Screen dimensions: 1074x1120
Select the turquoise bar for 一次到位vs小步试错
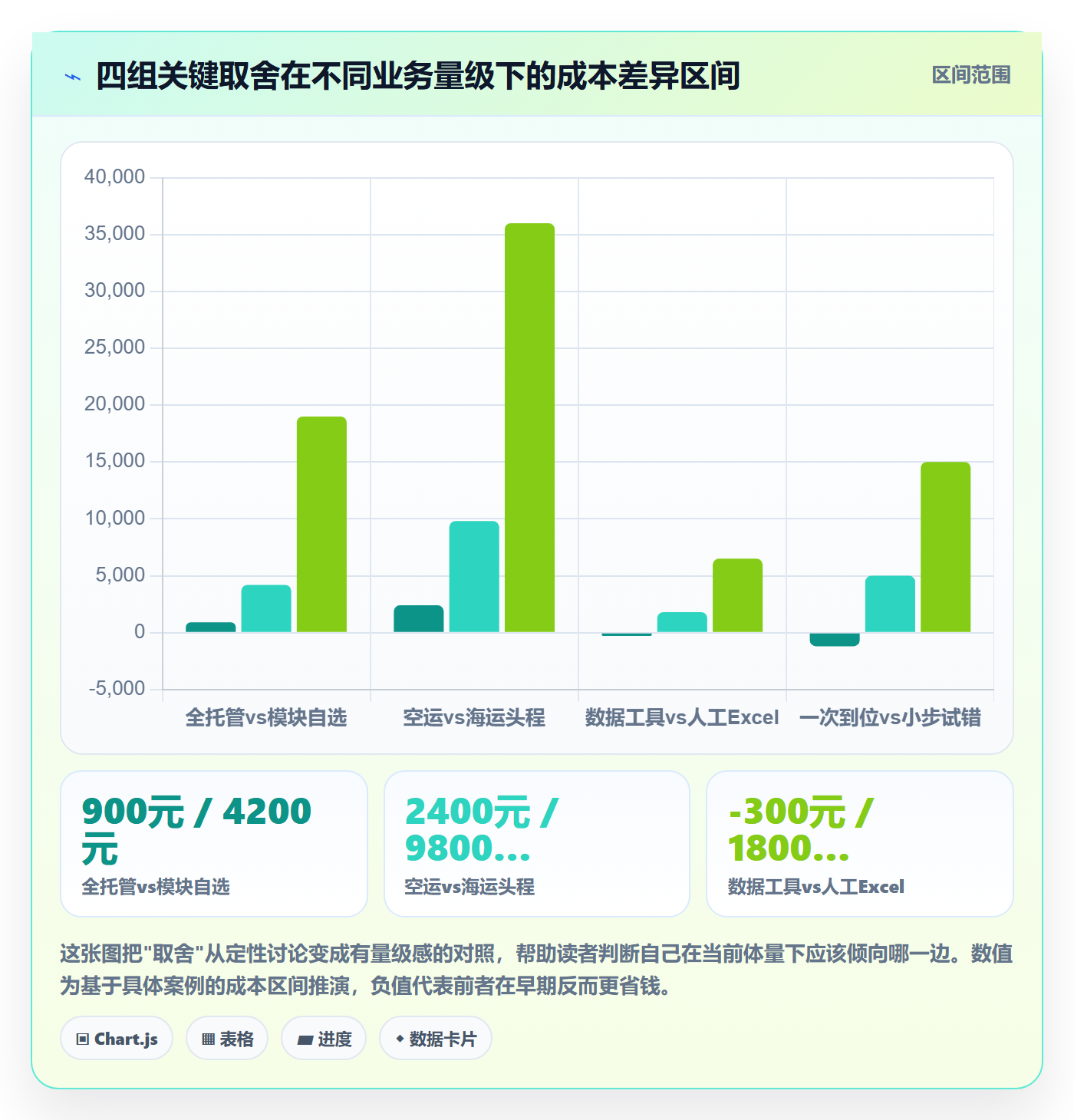[890, 604]
